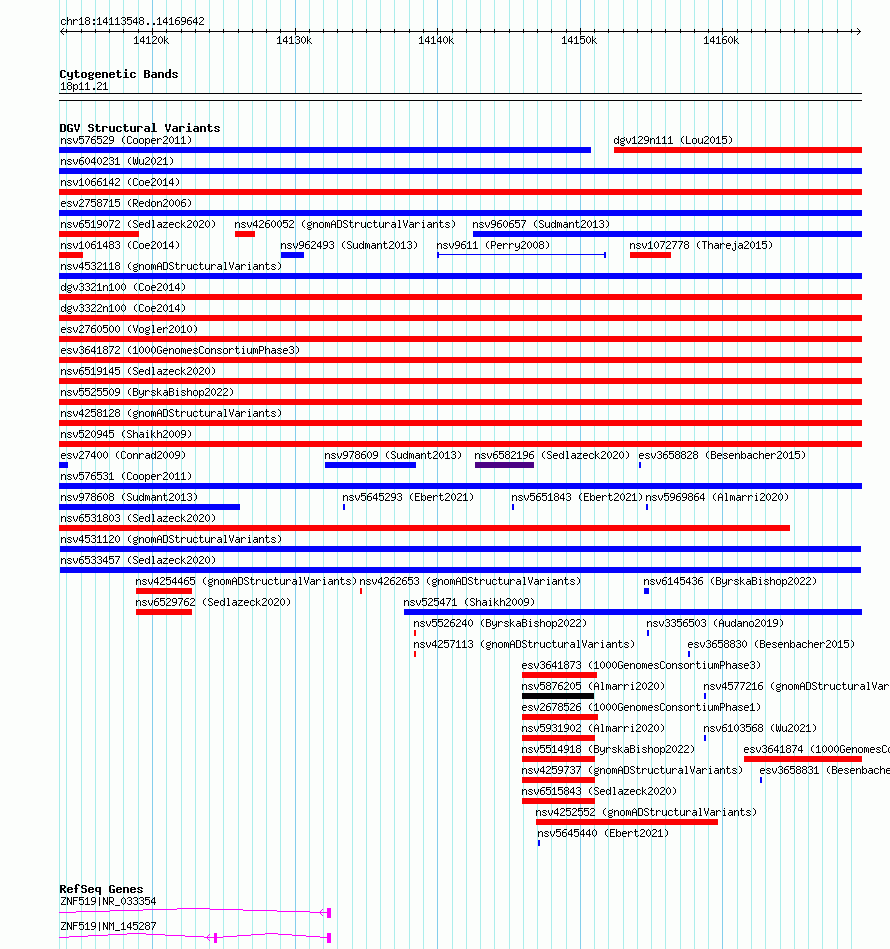Click nsv5931902 (Almarri2020) label
890x949 pixels.
593,728
